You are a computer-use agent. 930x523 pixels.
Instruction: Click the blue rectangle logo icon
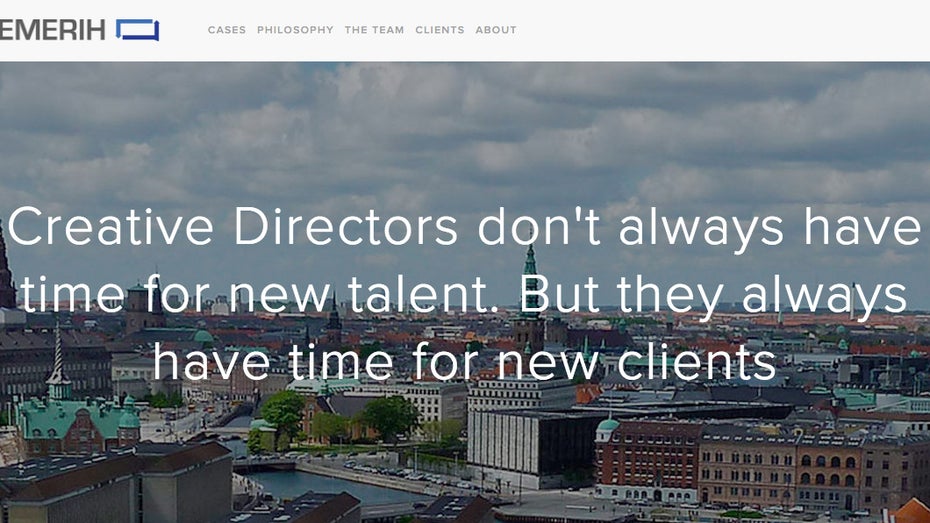click(x=138, y=30)
